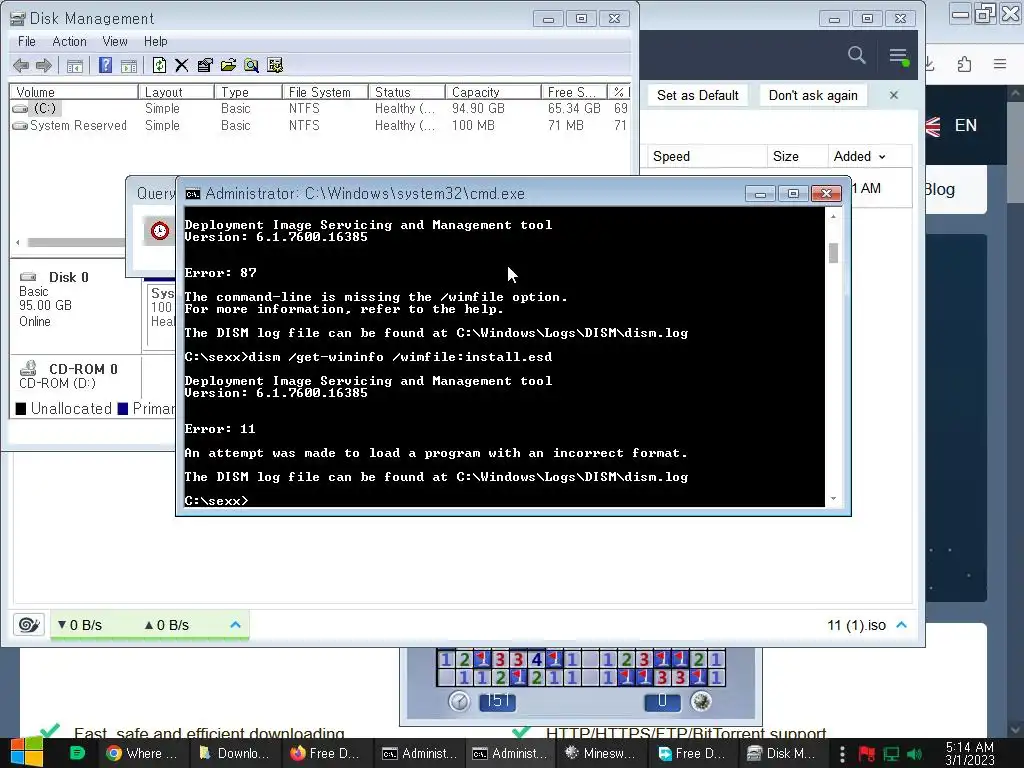The width and height of the screenshot is (1024, 768).
Task: Click the Forward arrow in Disk Management toolbar
Action: (44, 65)
